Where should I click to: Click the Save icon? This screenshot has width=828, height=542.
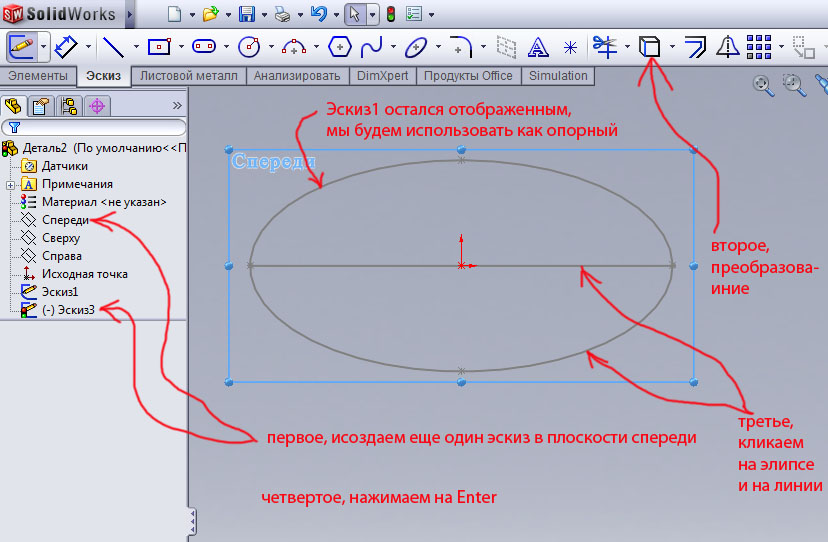click(x=247, y=14)
